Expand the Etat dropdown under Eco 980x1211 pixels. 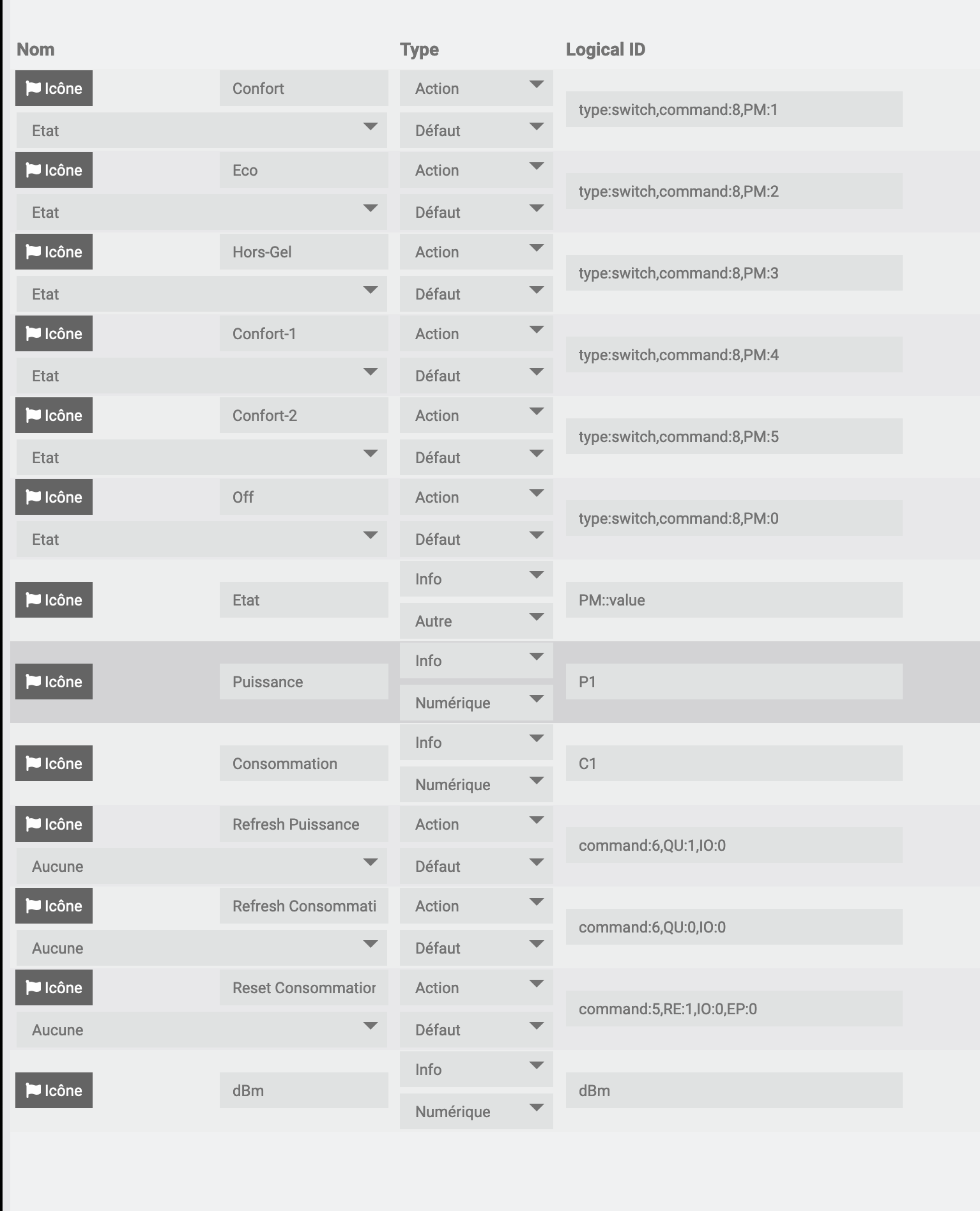201,212
